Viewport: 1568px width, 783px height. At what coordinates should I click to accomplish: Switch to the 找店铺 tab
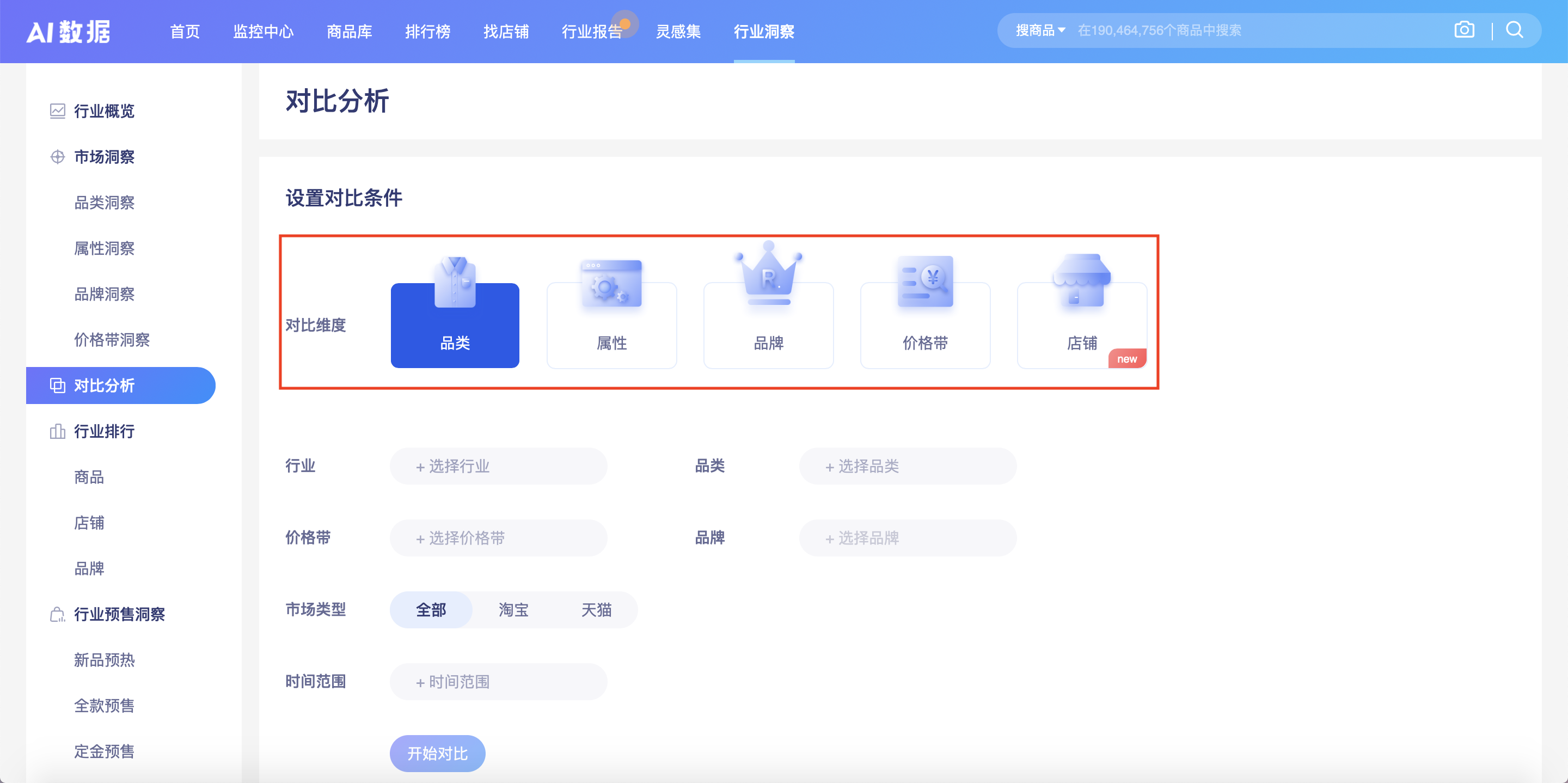[x=506, y=32]
